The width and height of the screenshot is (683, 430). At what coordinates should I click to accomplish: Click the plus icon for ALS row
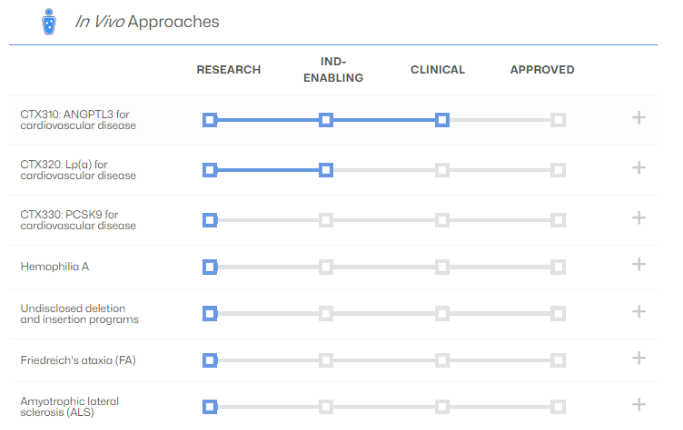point(639,405)
